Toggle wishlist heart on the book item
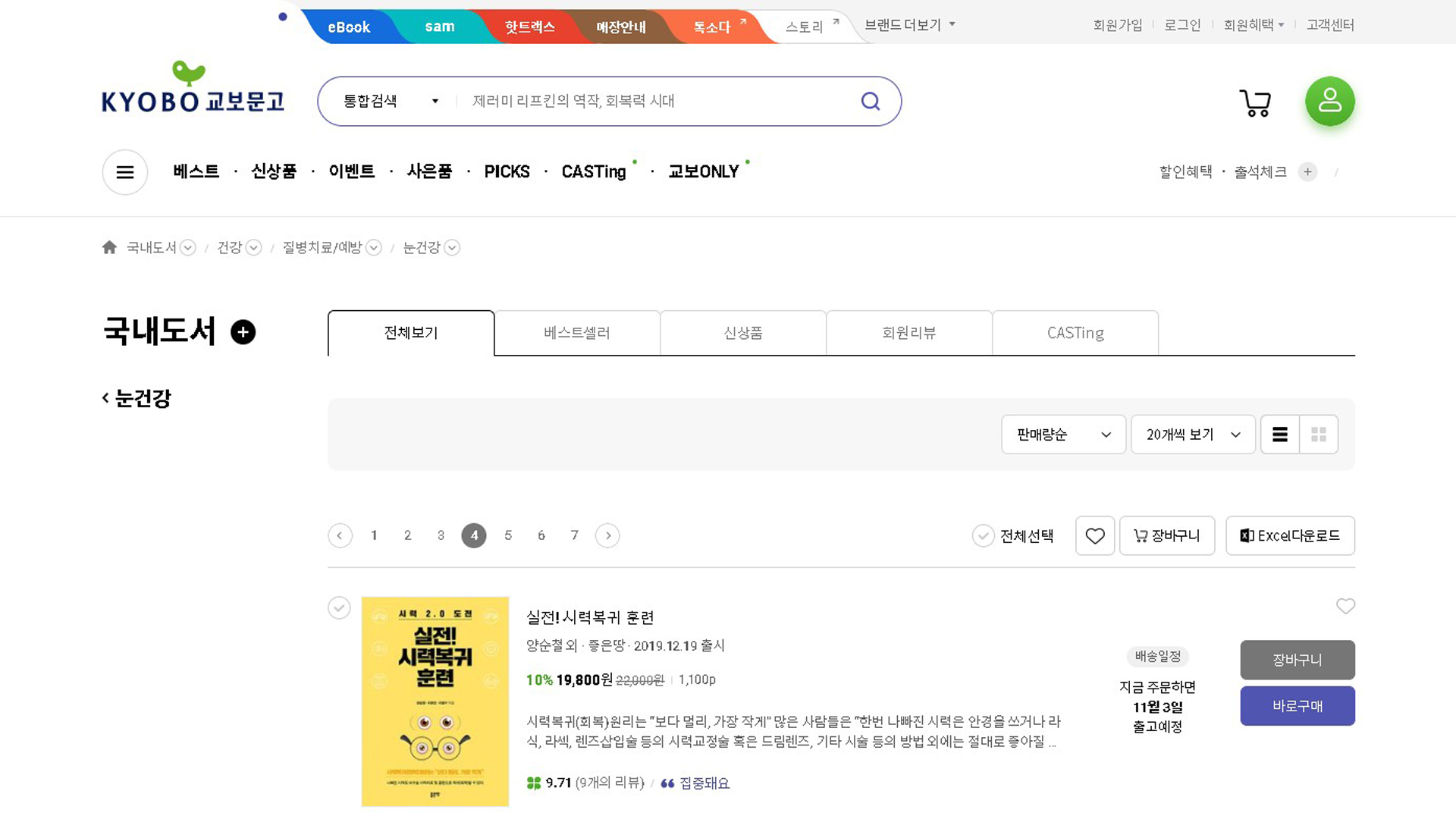The image size is (1456, 819). (x=1345, y=606)
